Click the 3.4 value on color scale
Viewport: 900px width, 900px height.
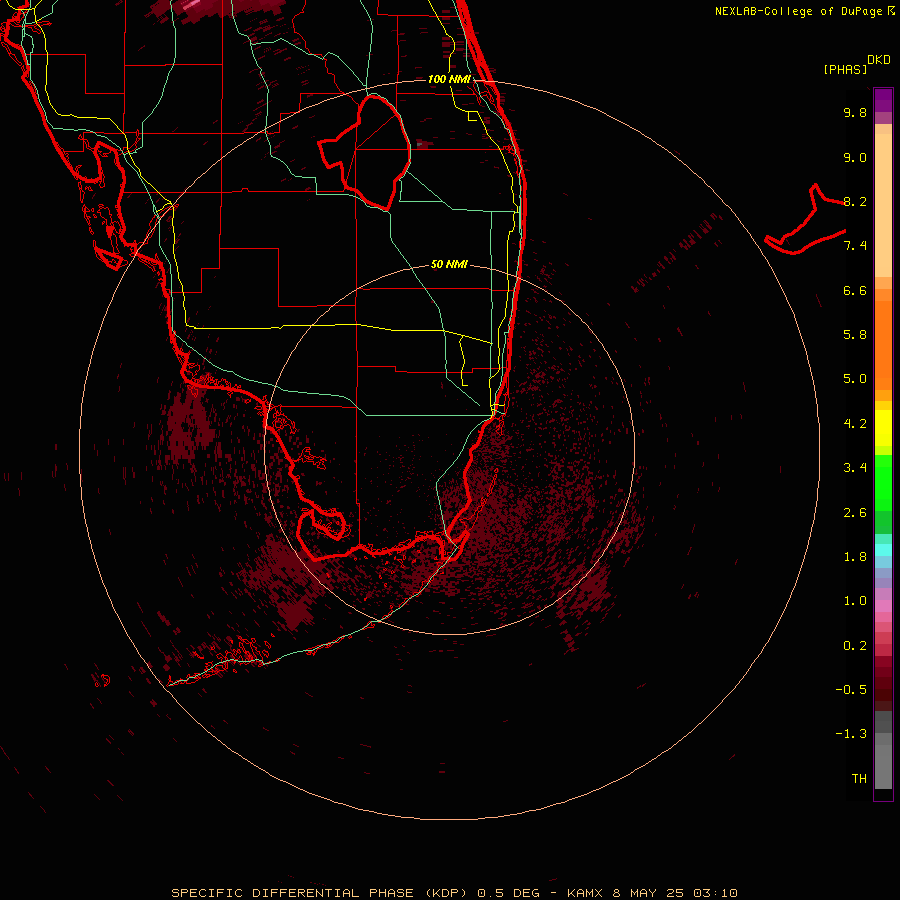(855, 468)
